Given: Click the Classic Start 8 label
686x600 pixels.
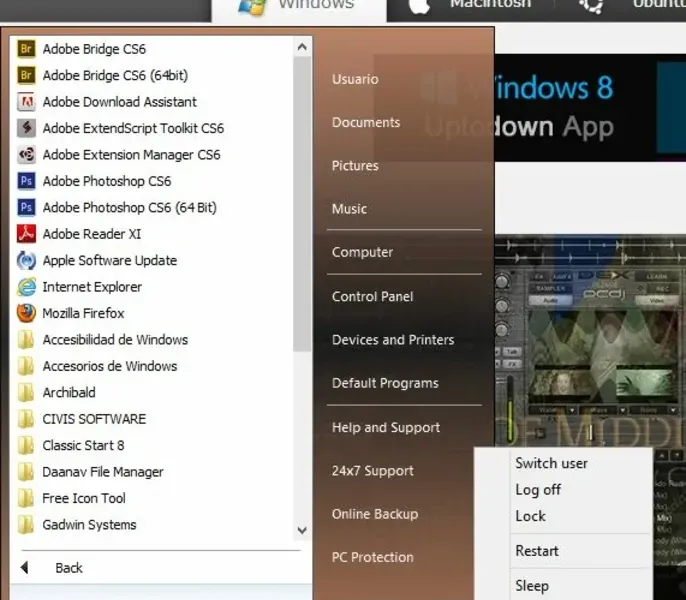Looking at the screenshot, I should [83, 446].
